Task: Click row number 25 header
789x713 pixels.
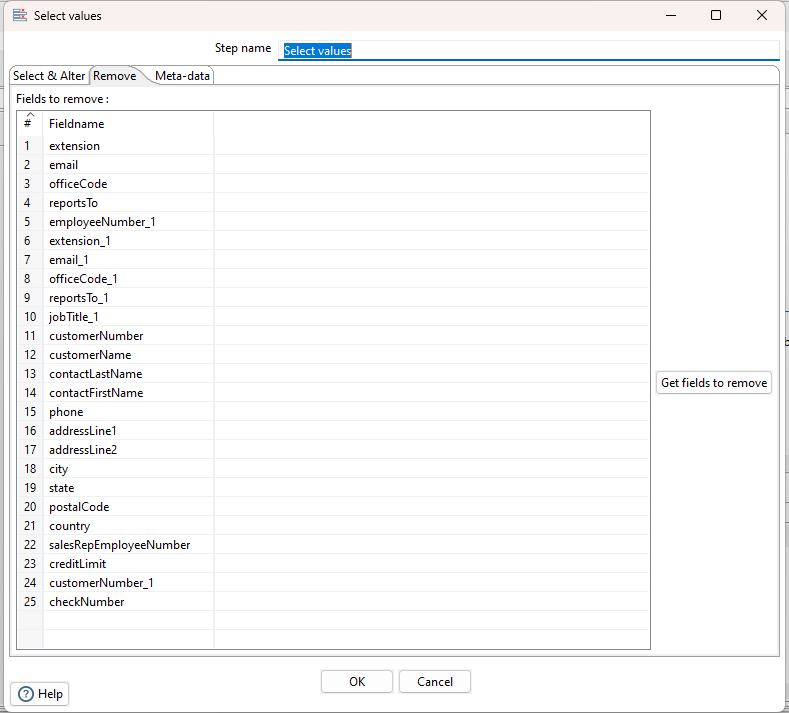Action: pyautogui.click(x=29, y=602)
